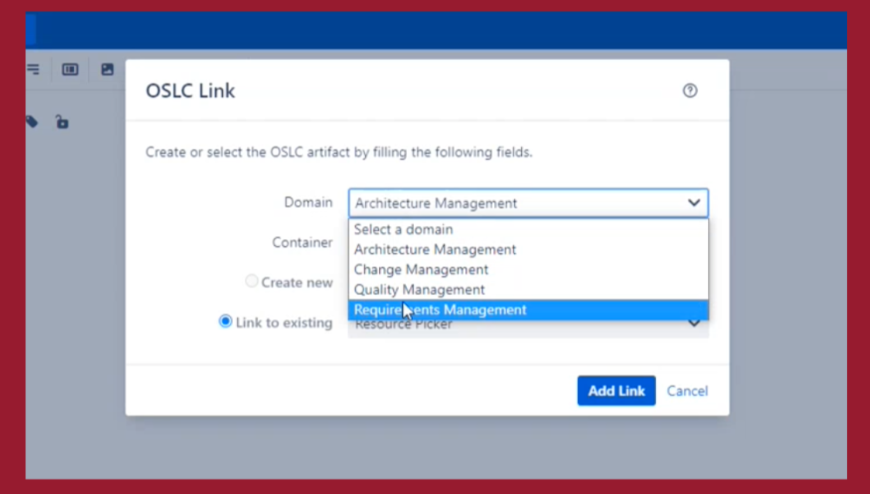Choose Requirements Management from domain list
870x494 pixels.
click(x=528, y=310)
